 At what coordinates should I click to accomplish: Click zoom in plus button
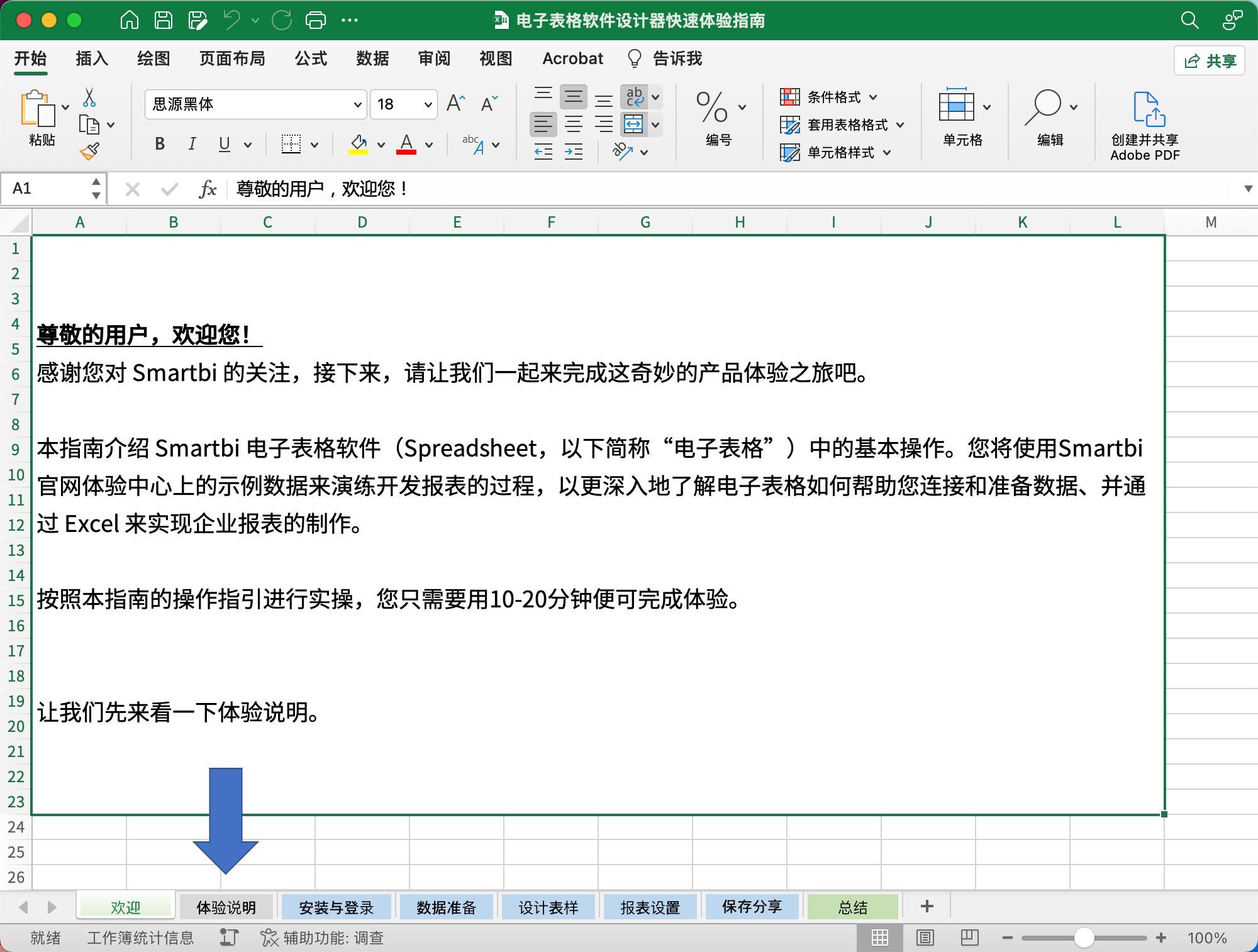coord(1161,938)
